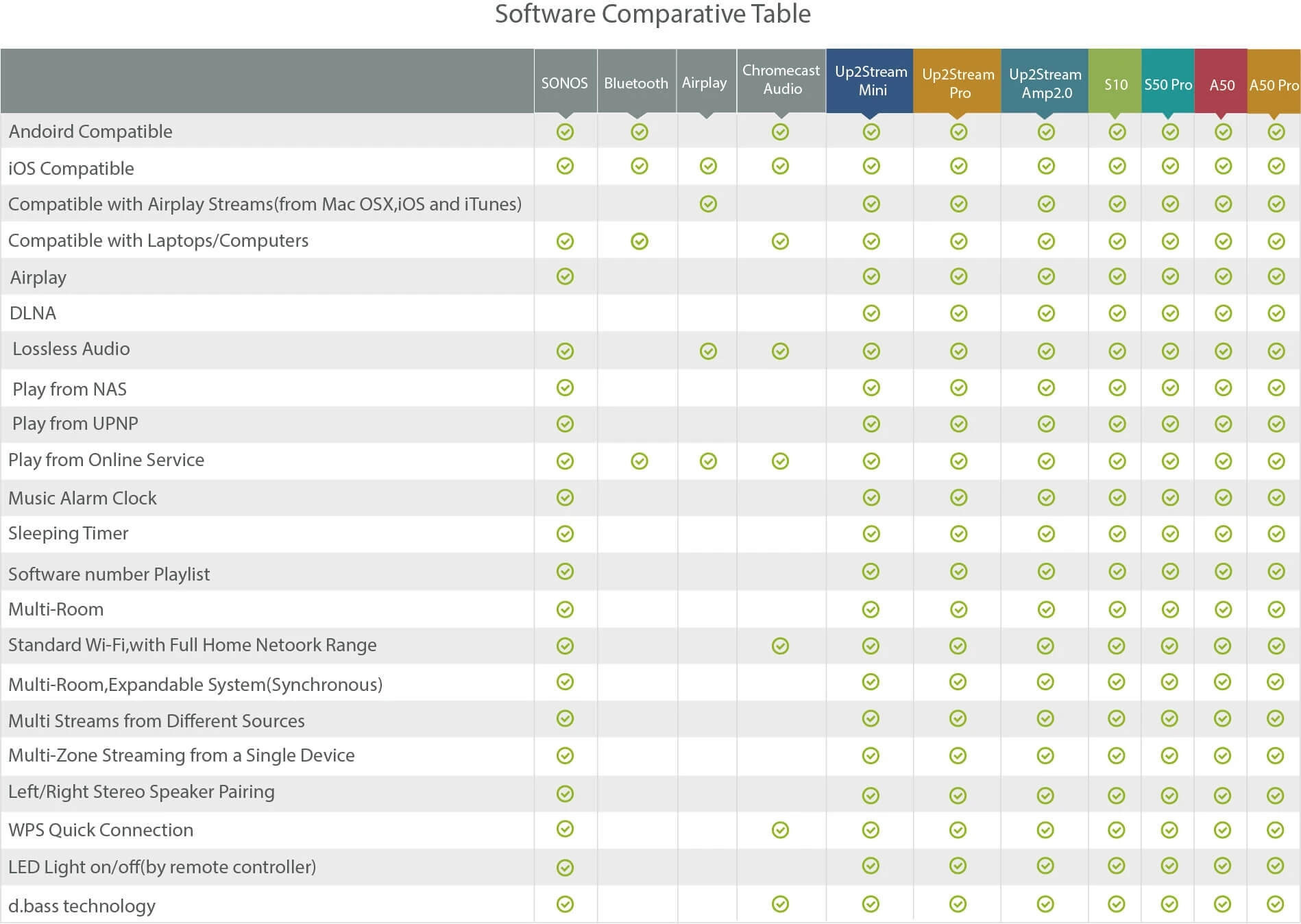Click the Play from Online Service label

106,460
